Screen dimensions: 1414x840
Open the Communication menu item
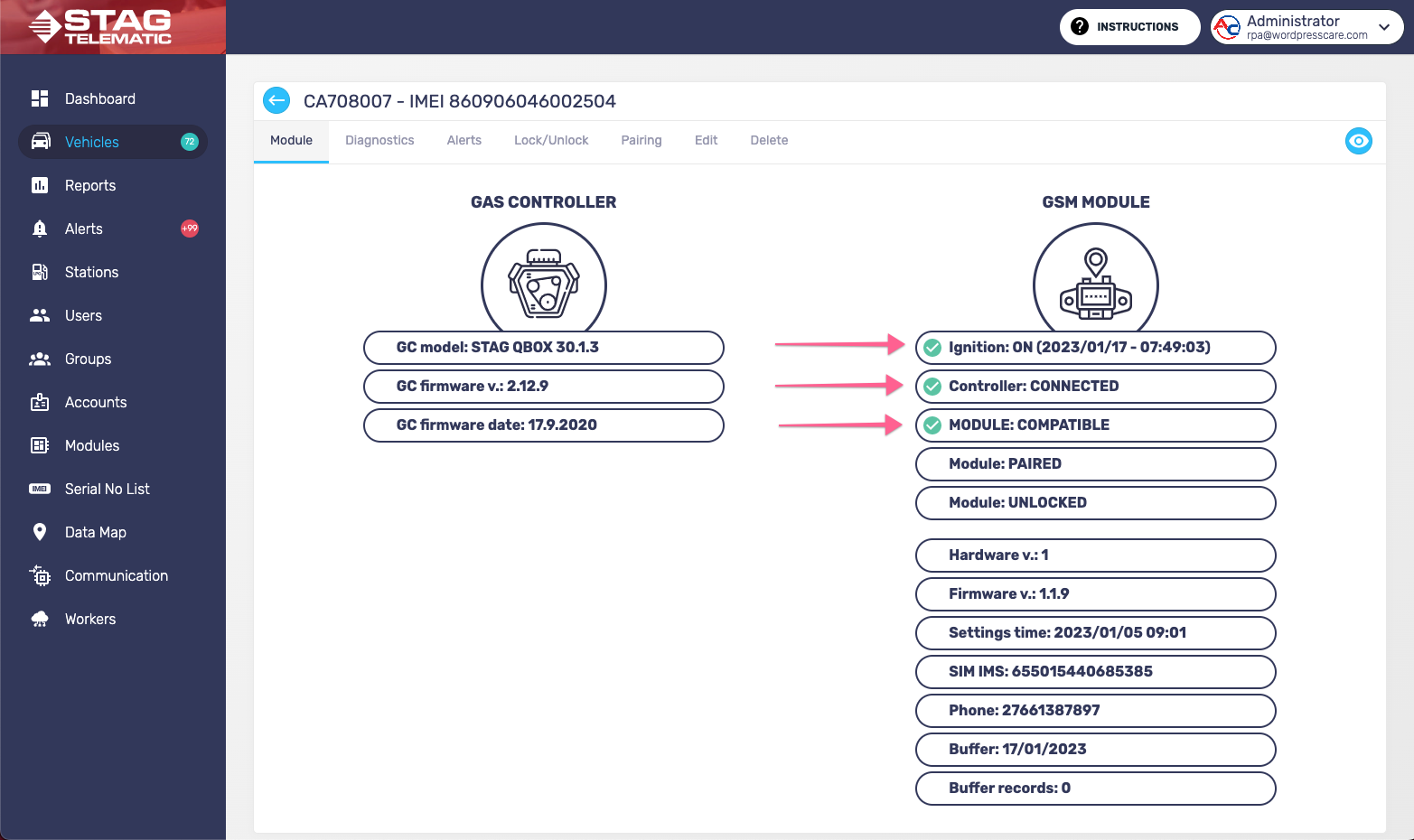113,575
